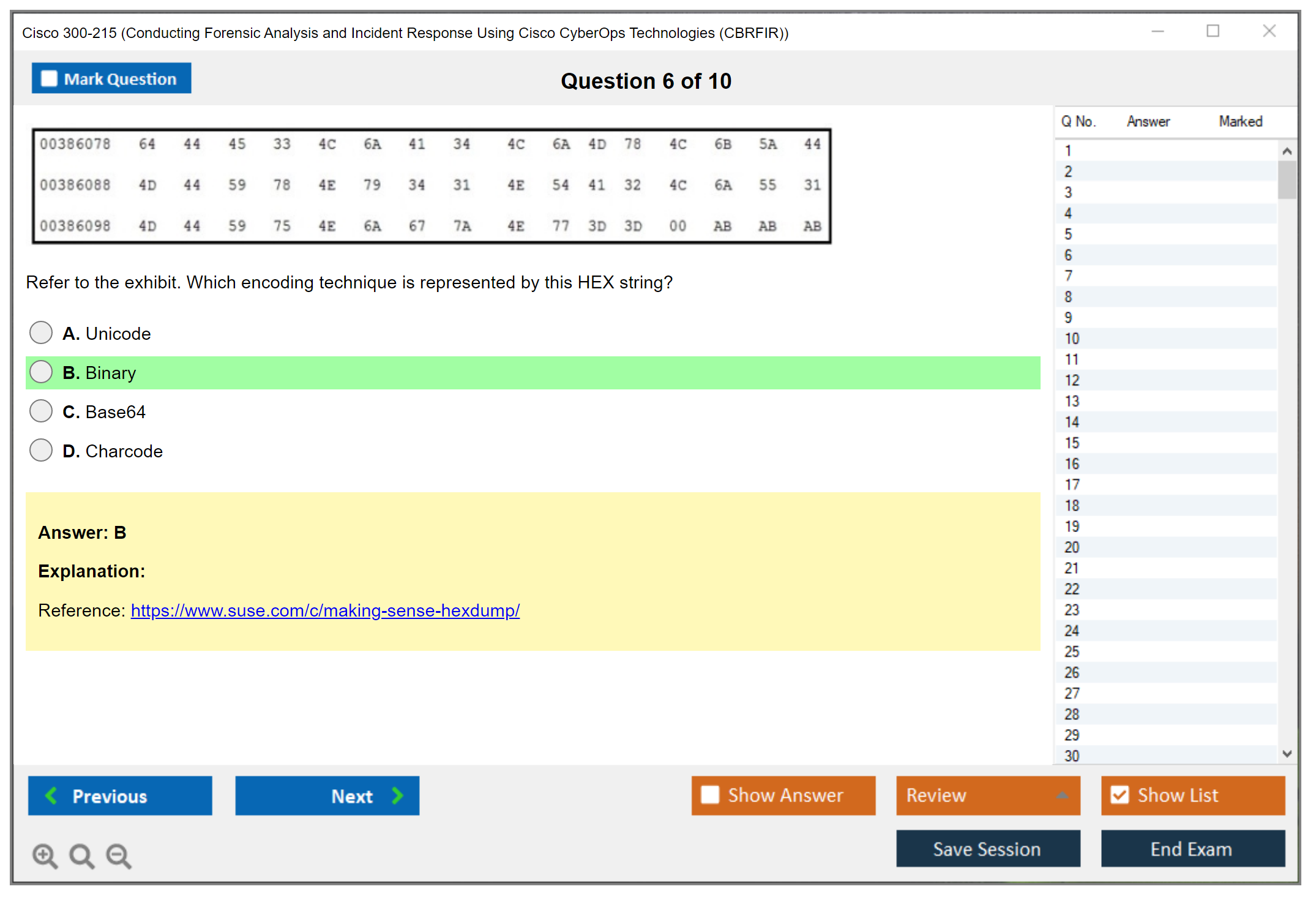The height and width of the screenshot is (900, 1316).
Task: Select question 14 in the list
Action: click(x=1072, y=422)
